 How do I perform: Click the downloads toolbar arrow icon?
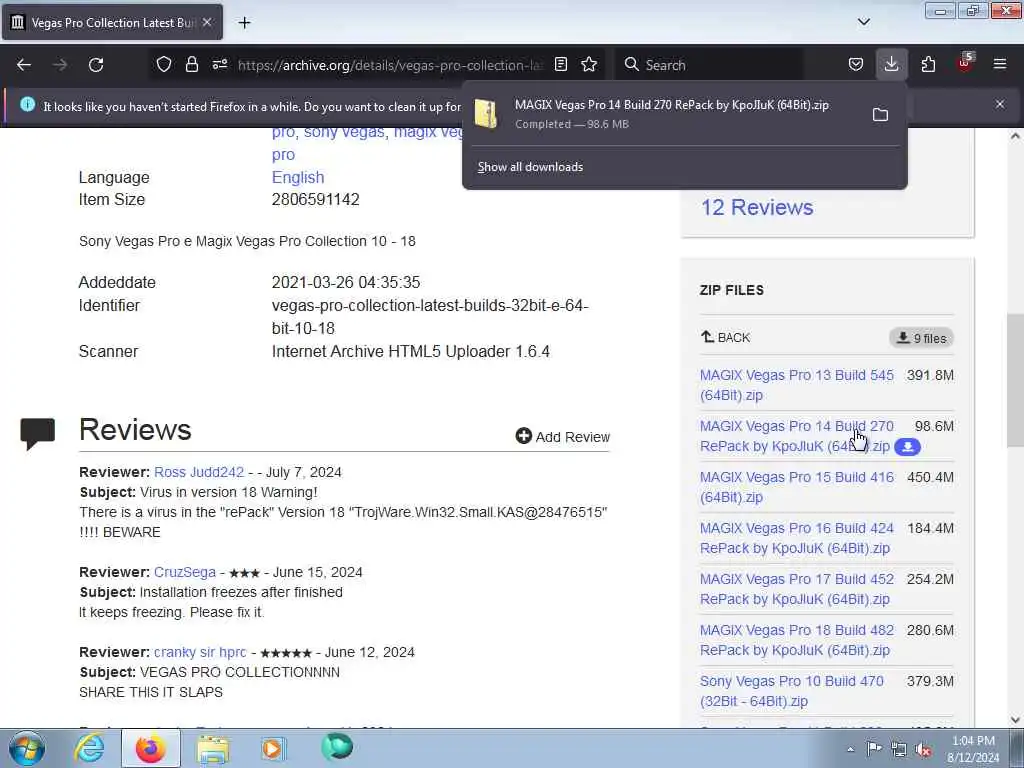coord(891,64)
